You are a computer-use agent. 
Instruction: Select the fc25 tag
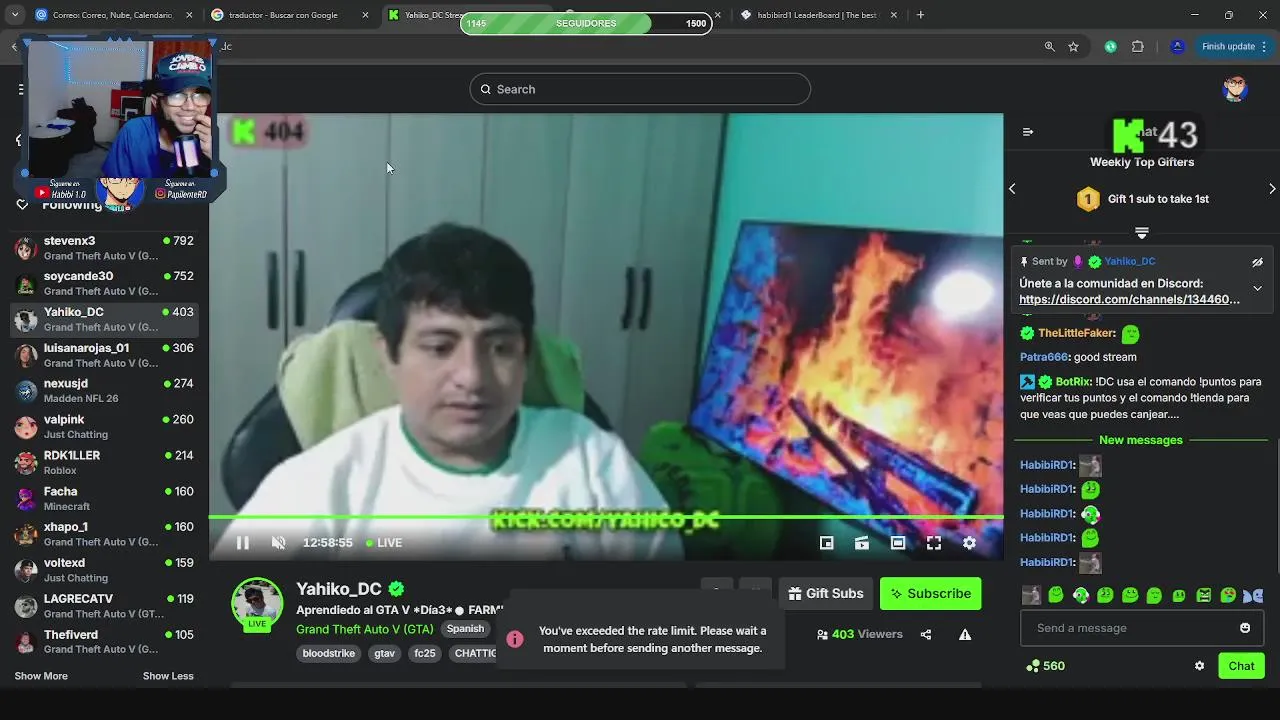[x=425, y=653]
